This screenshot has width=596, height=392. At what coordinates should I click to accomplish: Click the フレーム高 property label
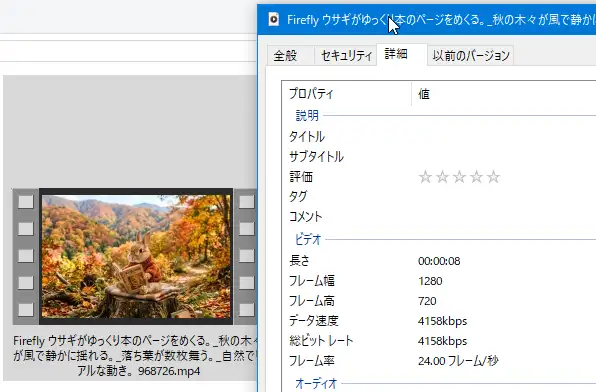tap(312, 301)
